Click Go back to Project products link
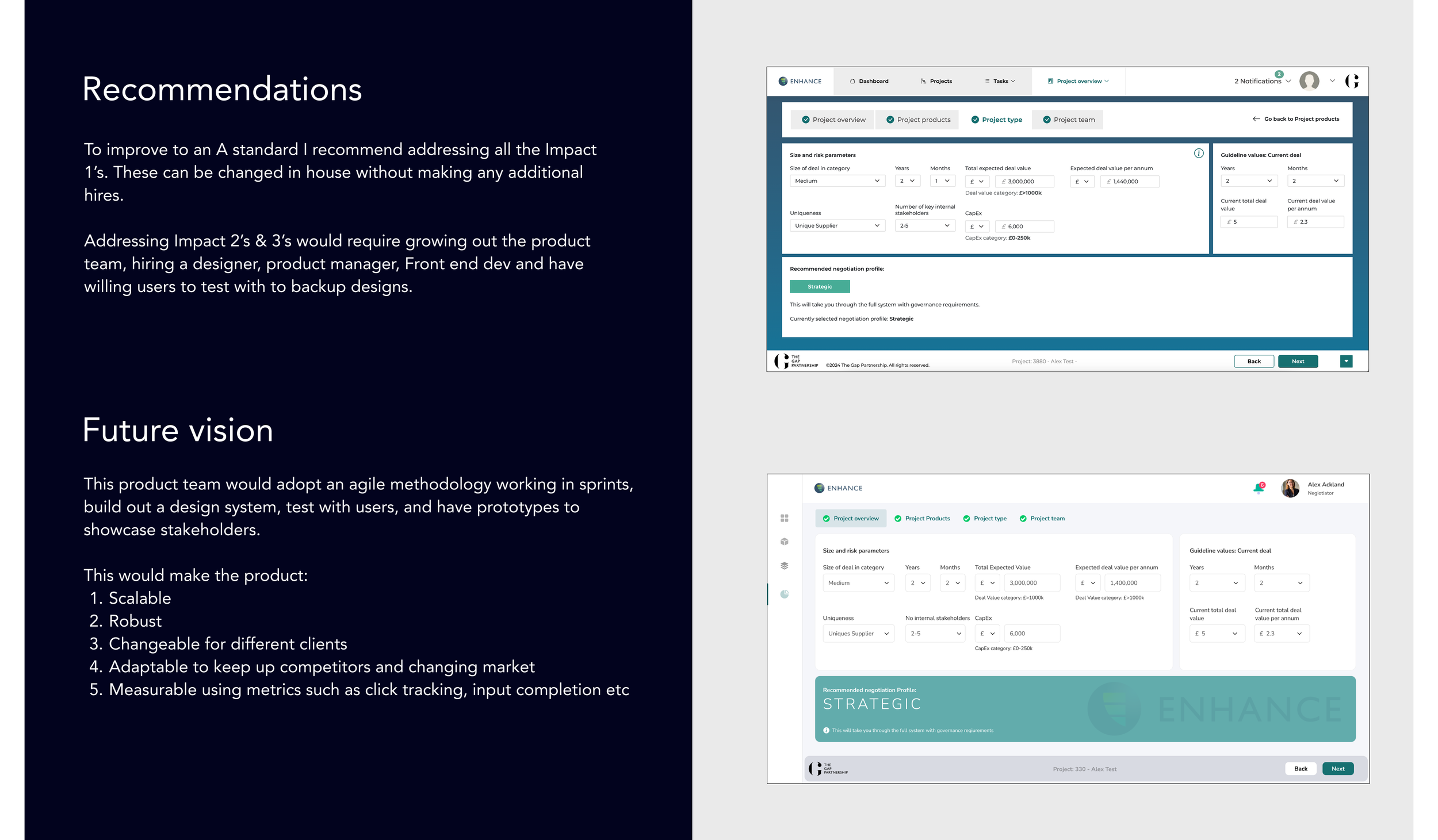1438x840 pixels. coord(1296,119)
